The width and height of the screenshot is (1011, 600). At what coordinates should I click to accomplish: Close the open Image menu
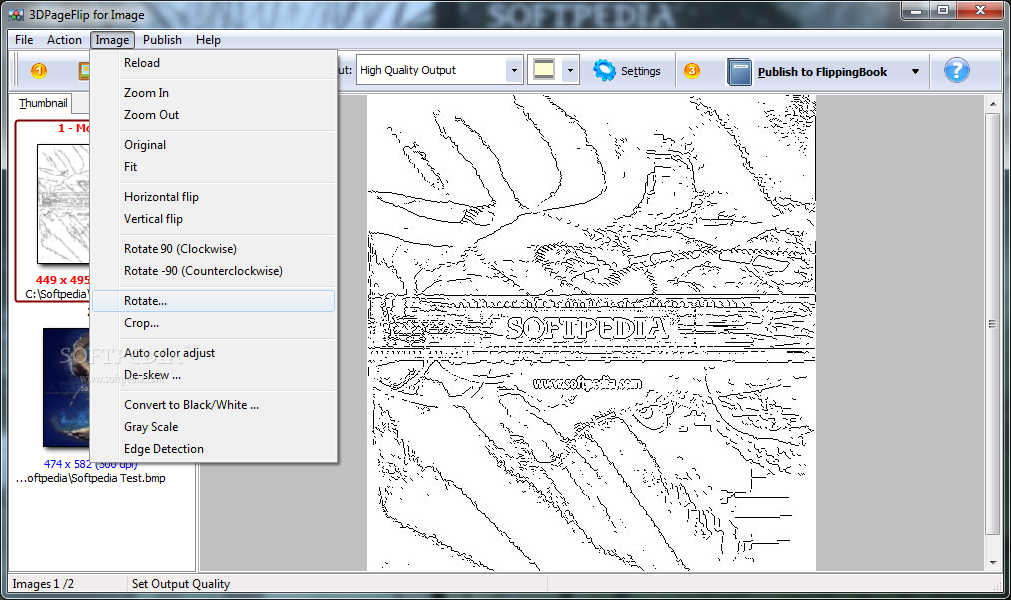pos(112,40)
